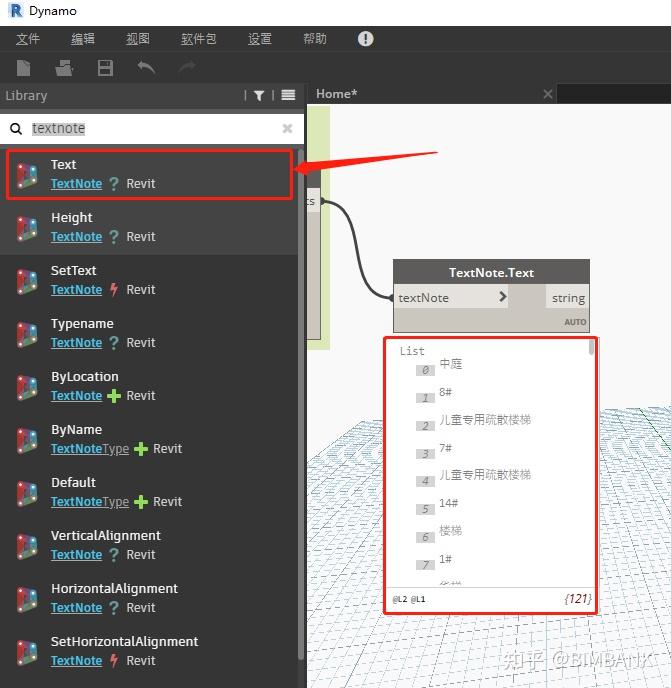Select list item 7 value 1#
Screen dimensions: 671x688
click(x=445, y=559)
